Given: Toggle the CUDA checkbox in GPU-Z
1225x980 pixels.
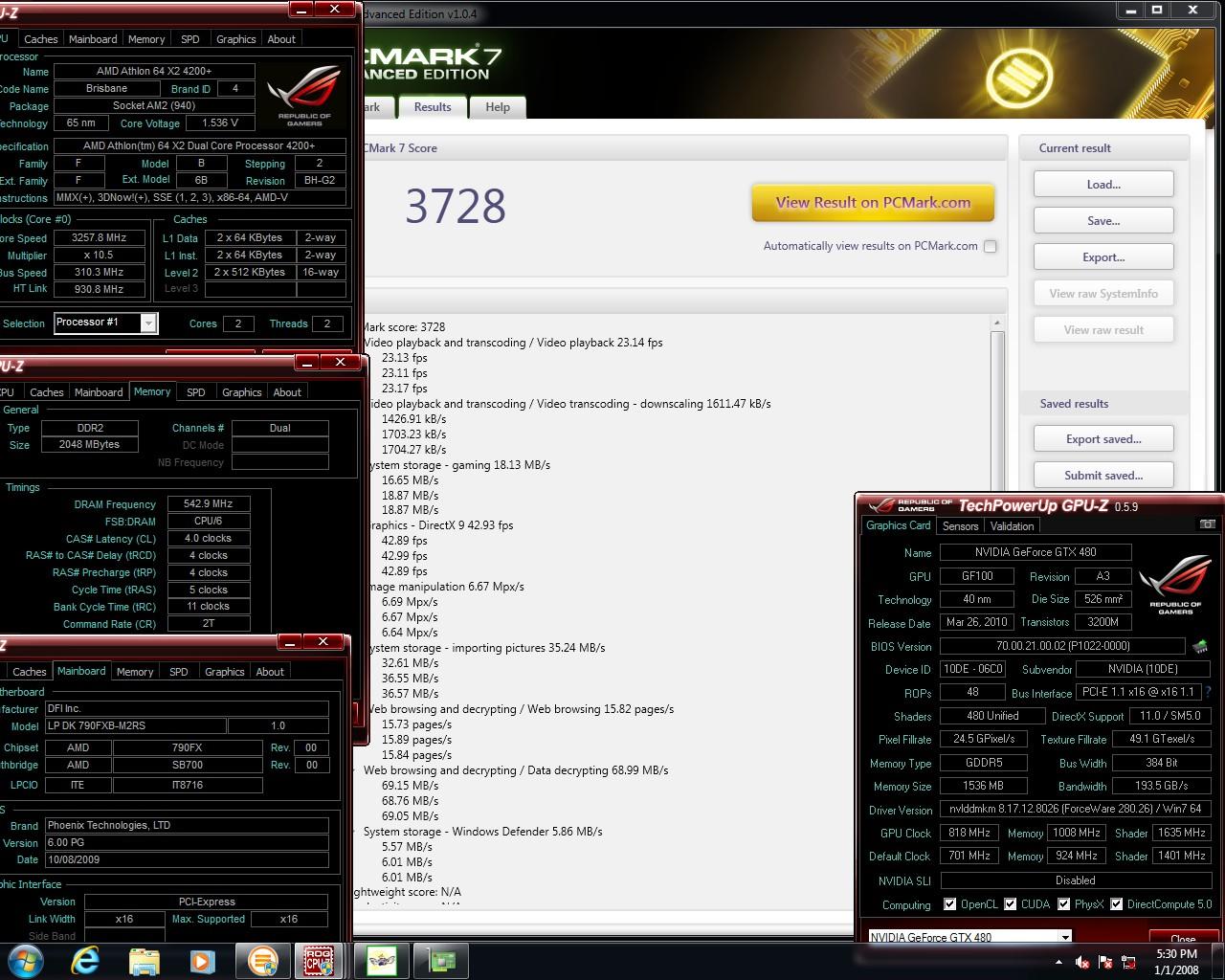Looking at the screenshot, I should click(1010, 904).
